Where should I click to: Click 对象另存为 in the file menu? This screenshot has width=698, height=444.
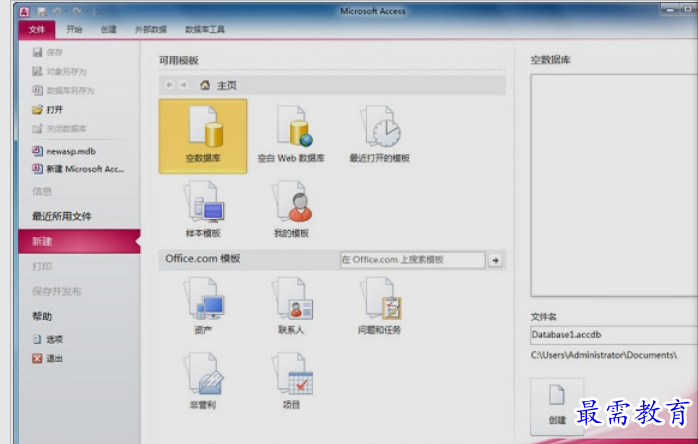click(59, 71)
